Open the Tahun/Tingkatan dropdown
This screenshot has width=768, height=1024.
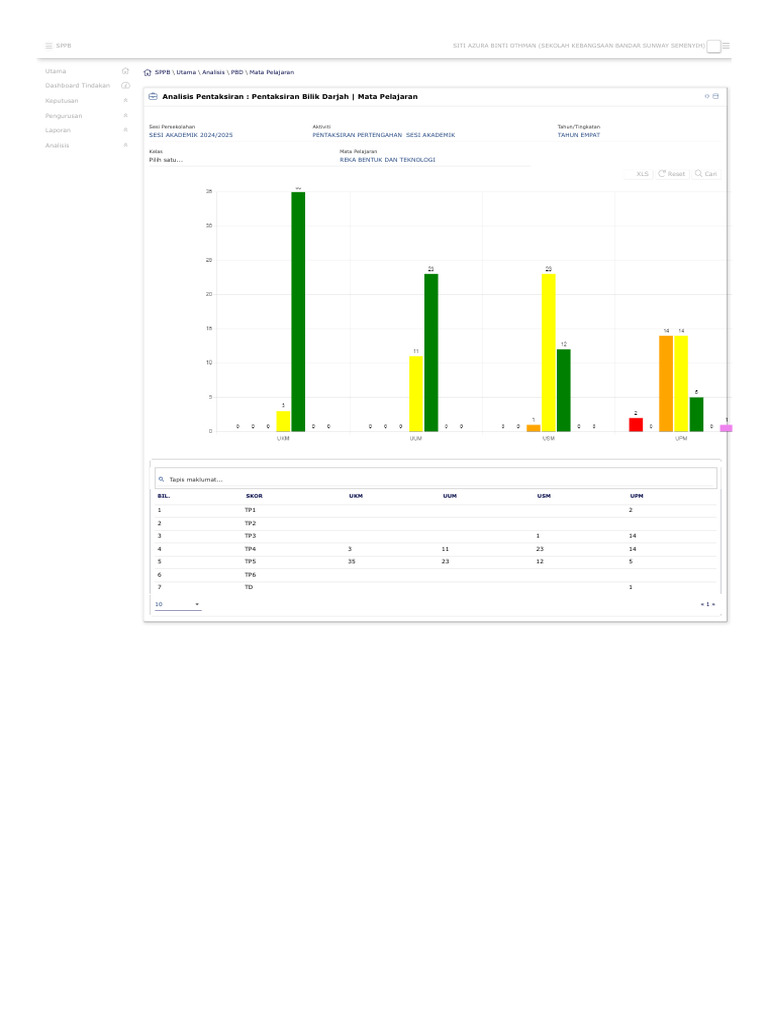click(639, 135)
